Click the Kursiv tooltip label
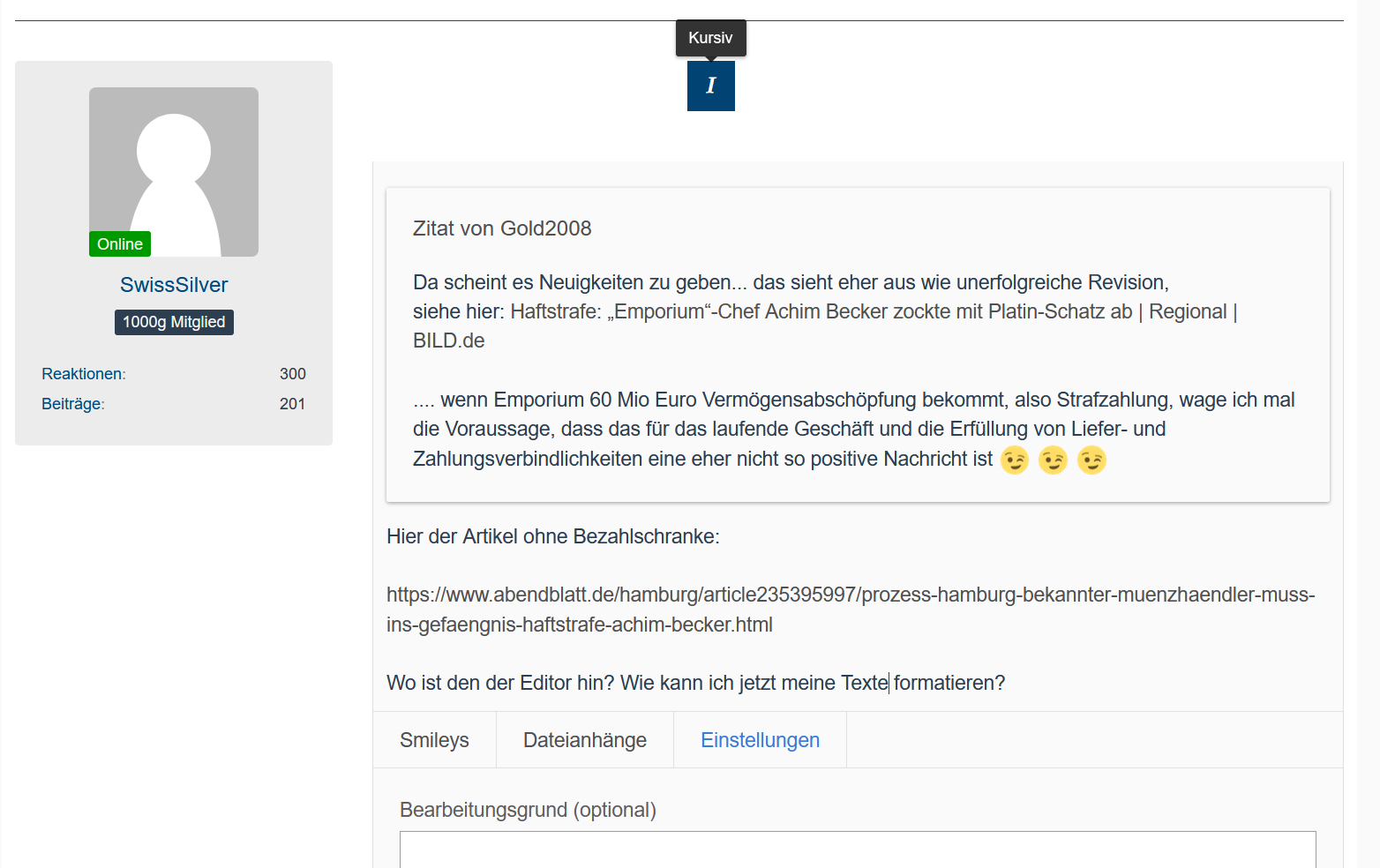The height and width of the screenshot is (868, 1380). click(710, 38)
